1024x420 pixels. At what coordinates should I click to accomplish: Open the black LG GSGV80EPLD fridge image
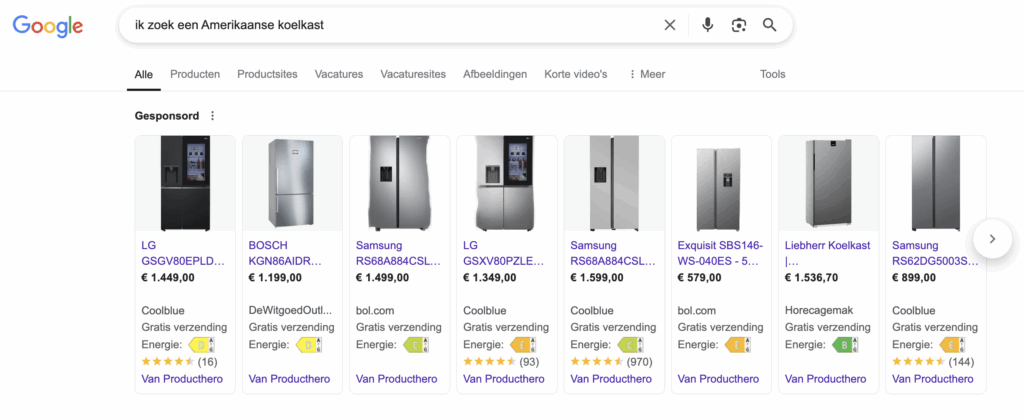click(x=185, y=184)
